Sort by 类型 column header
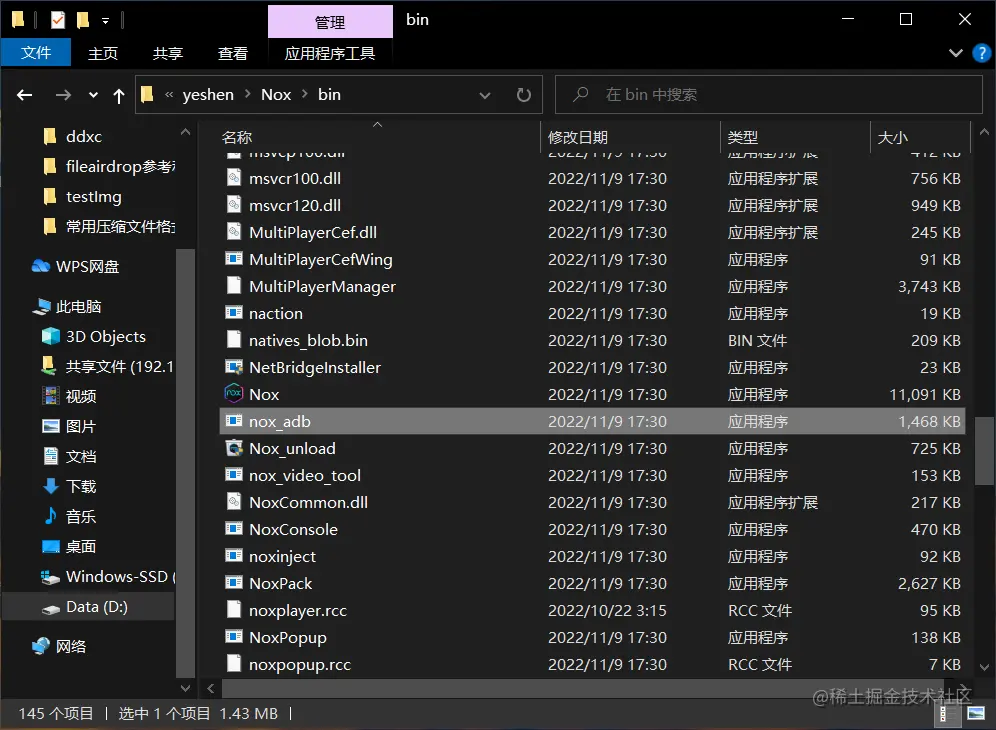Image resolution: width=996 pixels, height=730 pixels. (743, 137)
